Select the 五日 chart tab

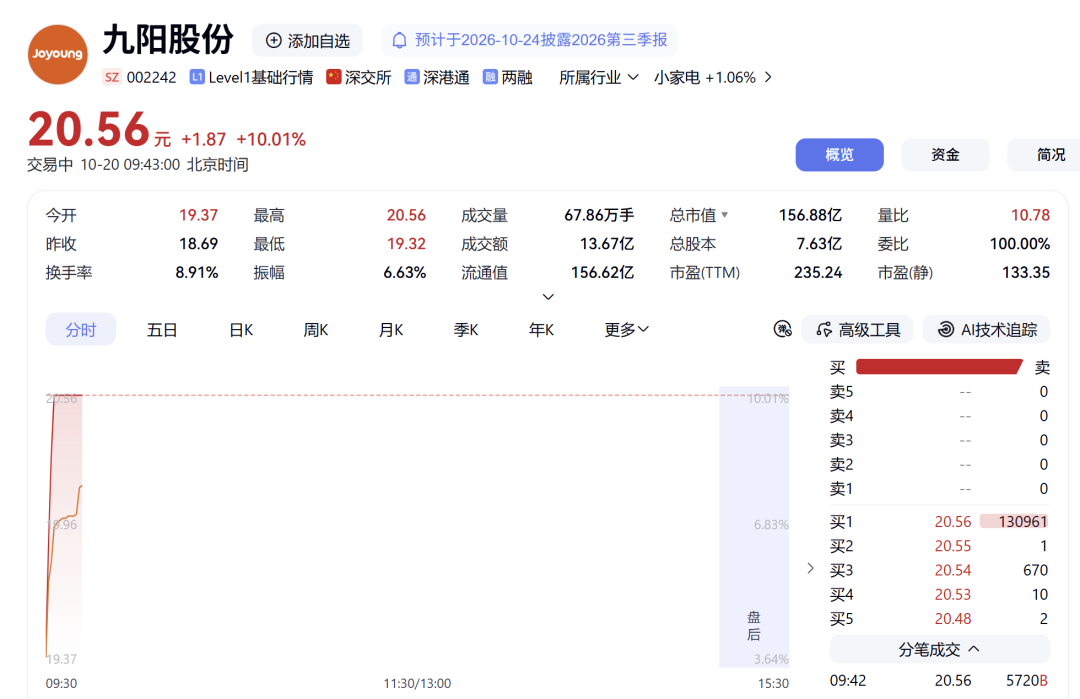click(162, 330)
